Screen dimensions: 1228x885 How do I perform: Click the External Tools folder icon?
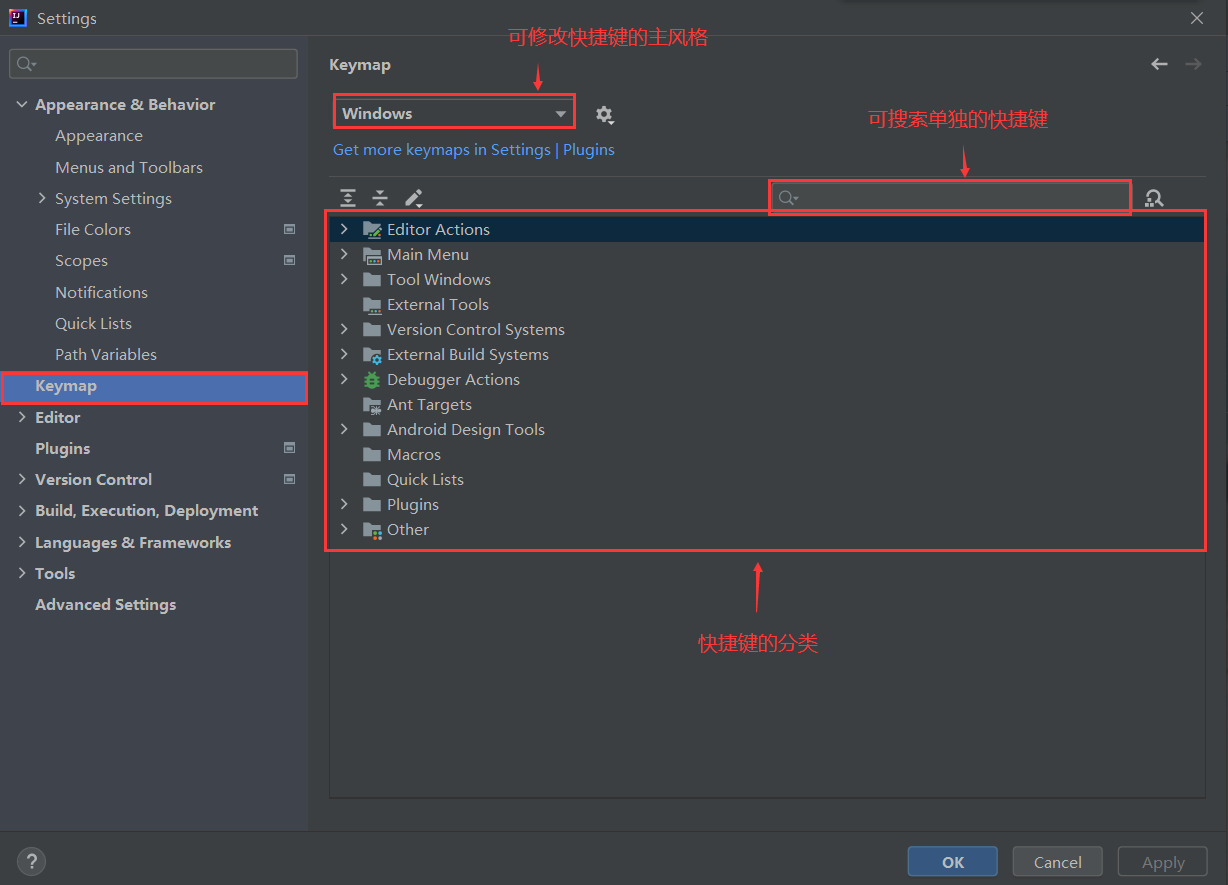click(372, 304)
